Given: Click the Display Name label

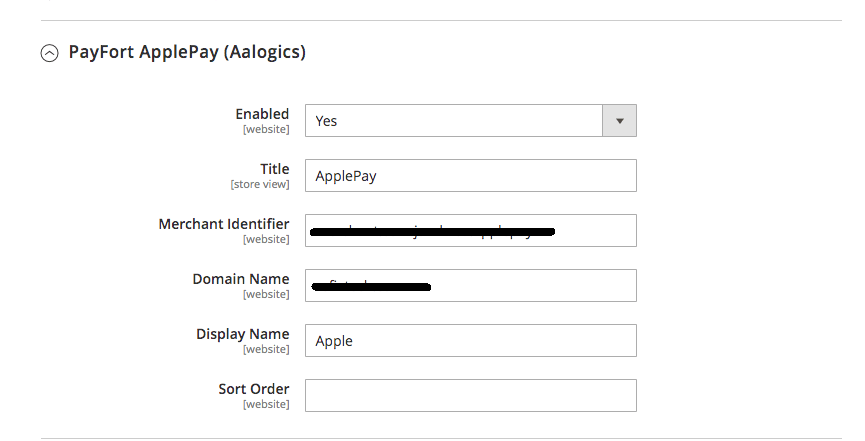Looking at the screenshot, I should (x=243, y=334).
